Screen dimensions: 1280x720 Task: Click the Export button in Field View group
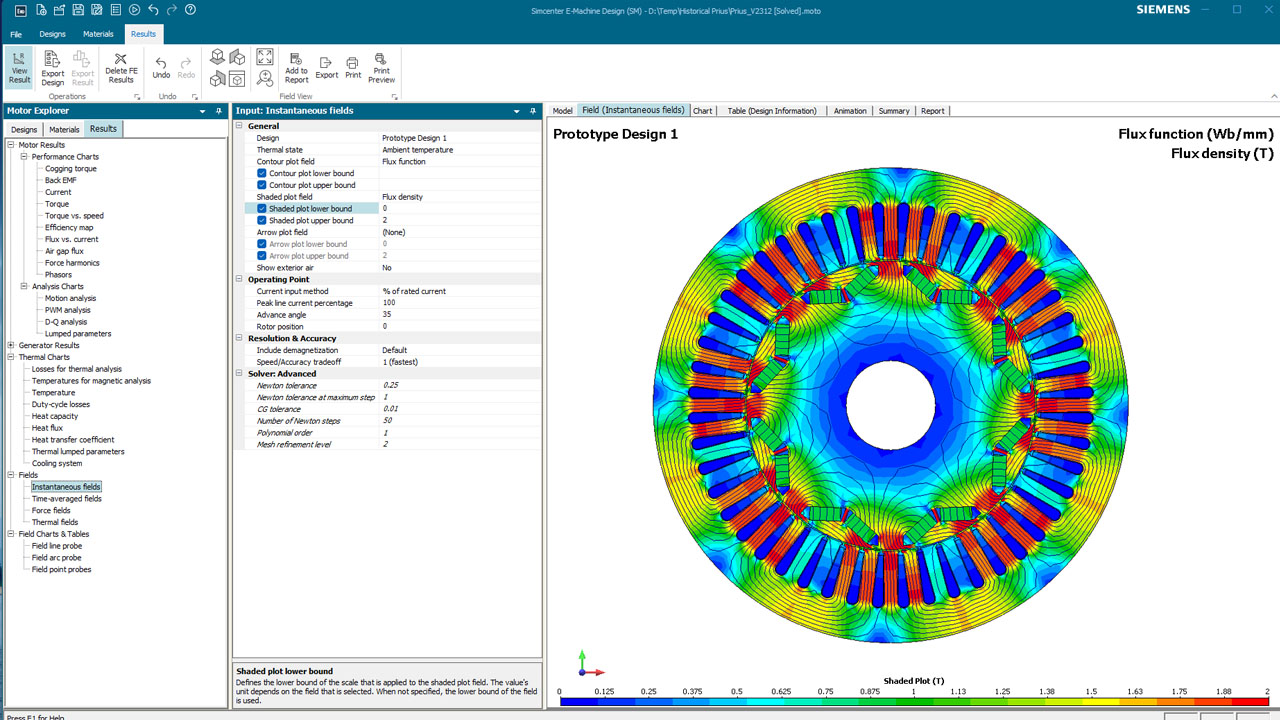(326, 68)
